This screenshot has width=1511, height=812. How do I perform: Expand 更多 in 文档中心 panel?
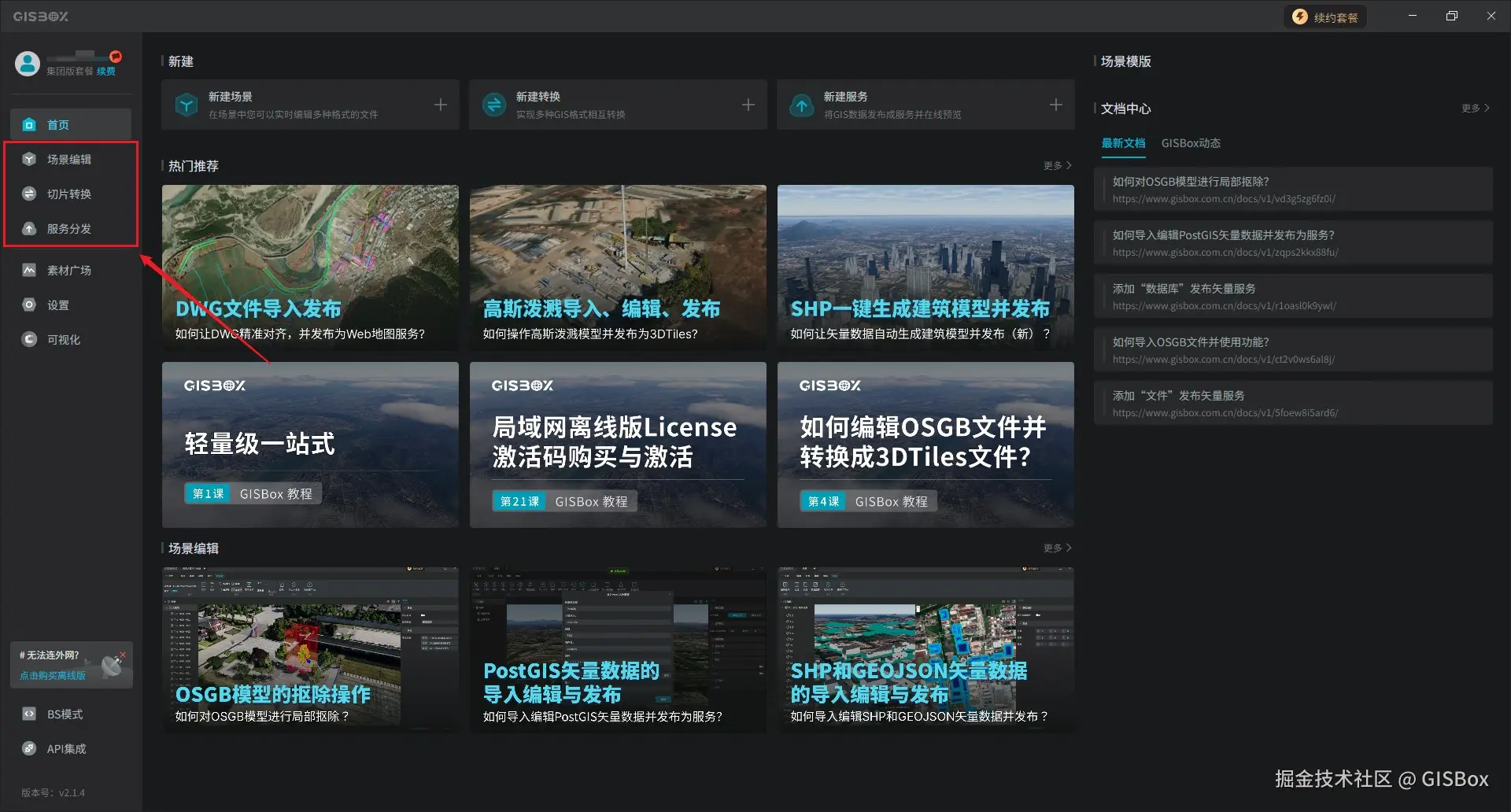coord(1475,108)
